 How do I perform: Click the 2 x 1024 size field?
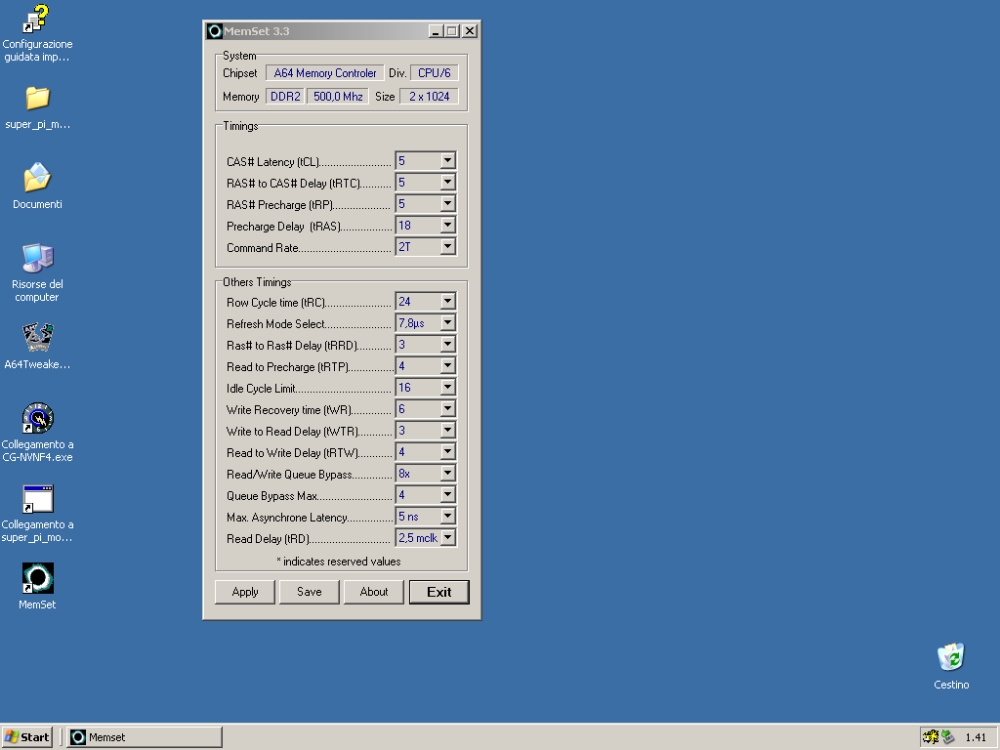[429, 96]
